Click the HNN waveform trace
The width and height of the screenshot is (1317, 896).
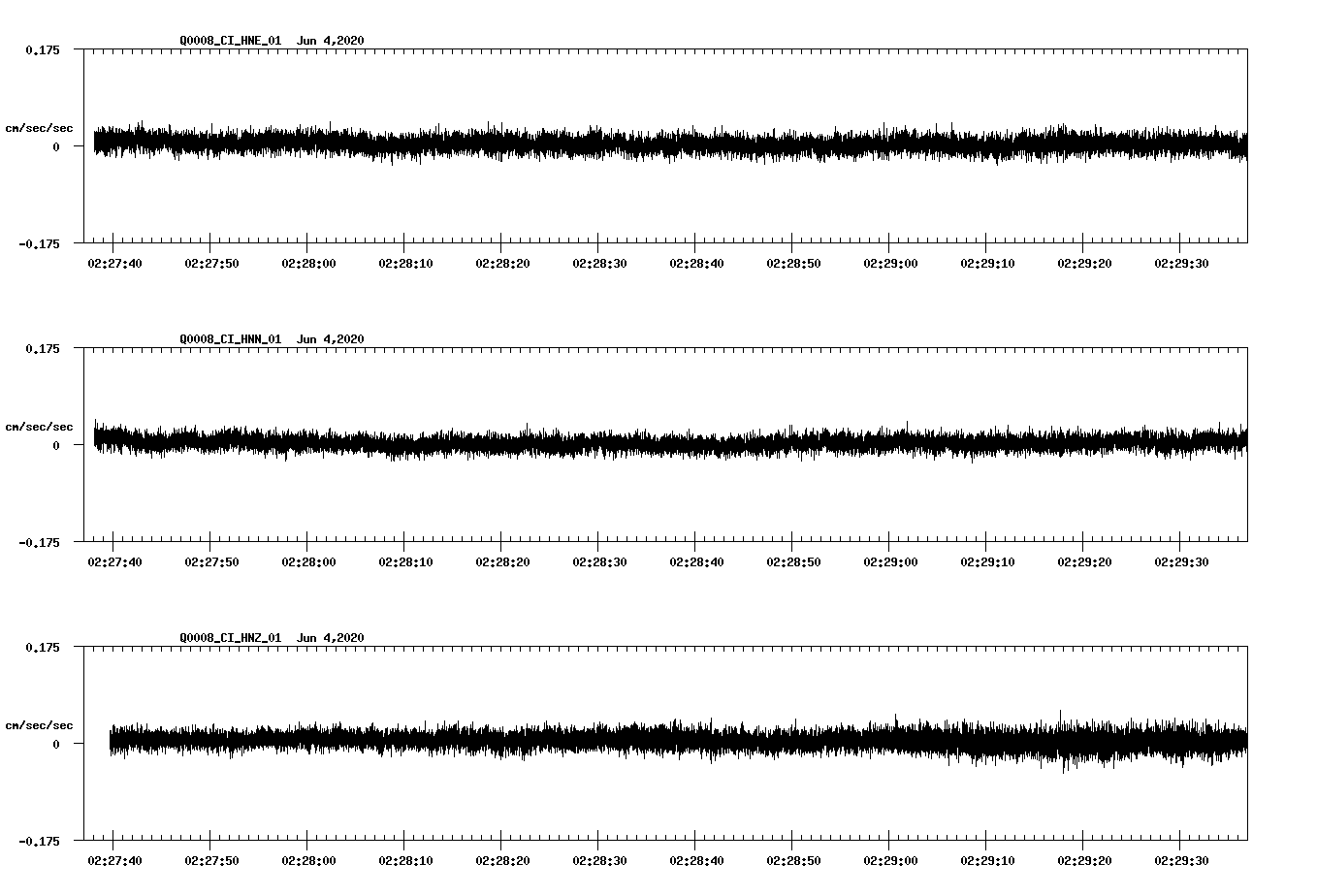[670, 441]
